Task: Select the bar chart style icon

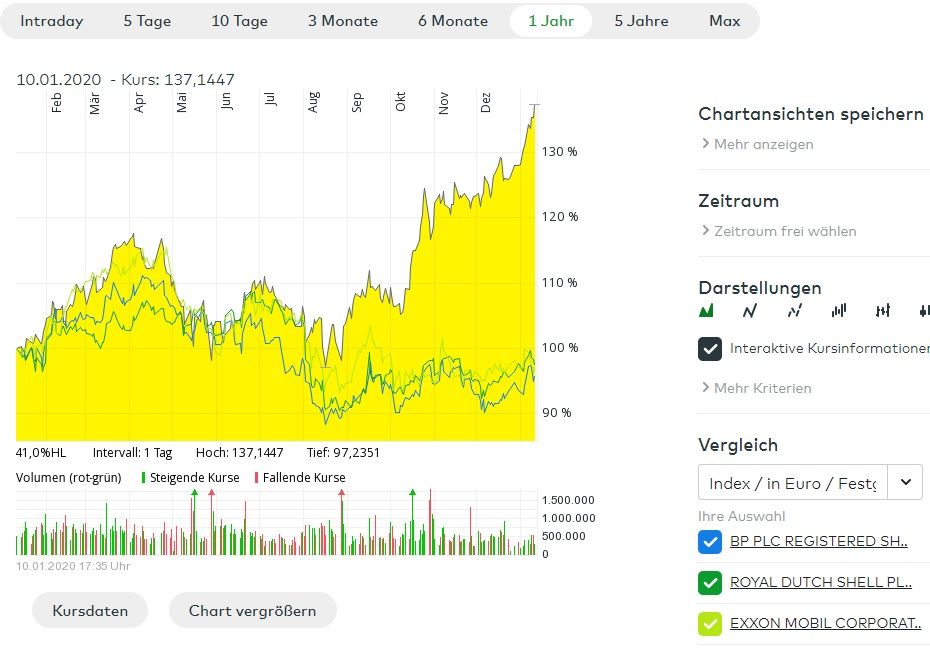Action: point(838,311)
